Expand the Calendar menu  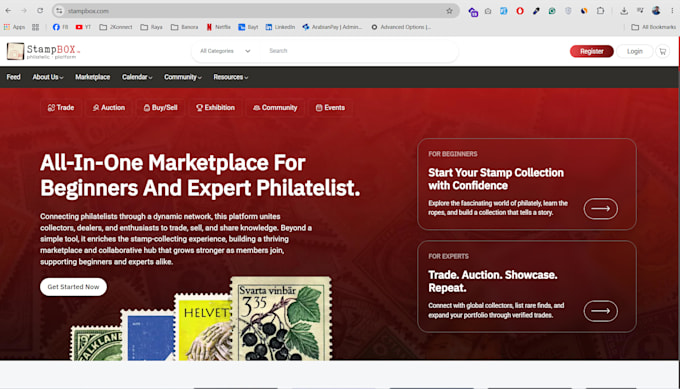coord(137,77)
